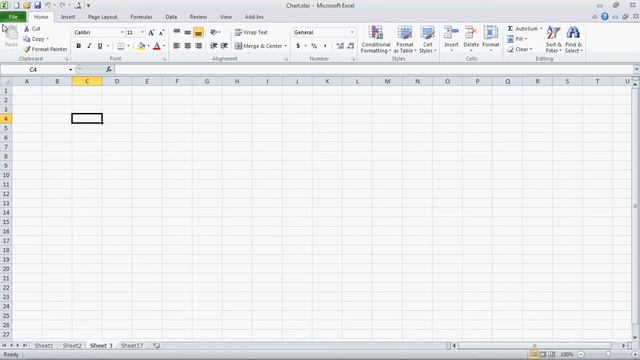
Task: Enable Wrap Text
Action: [251, 32]
